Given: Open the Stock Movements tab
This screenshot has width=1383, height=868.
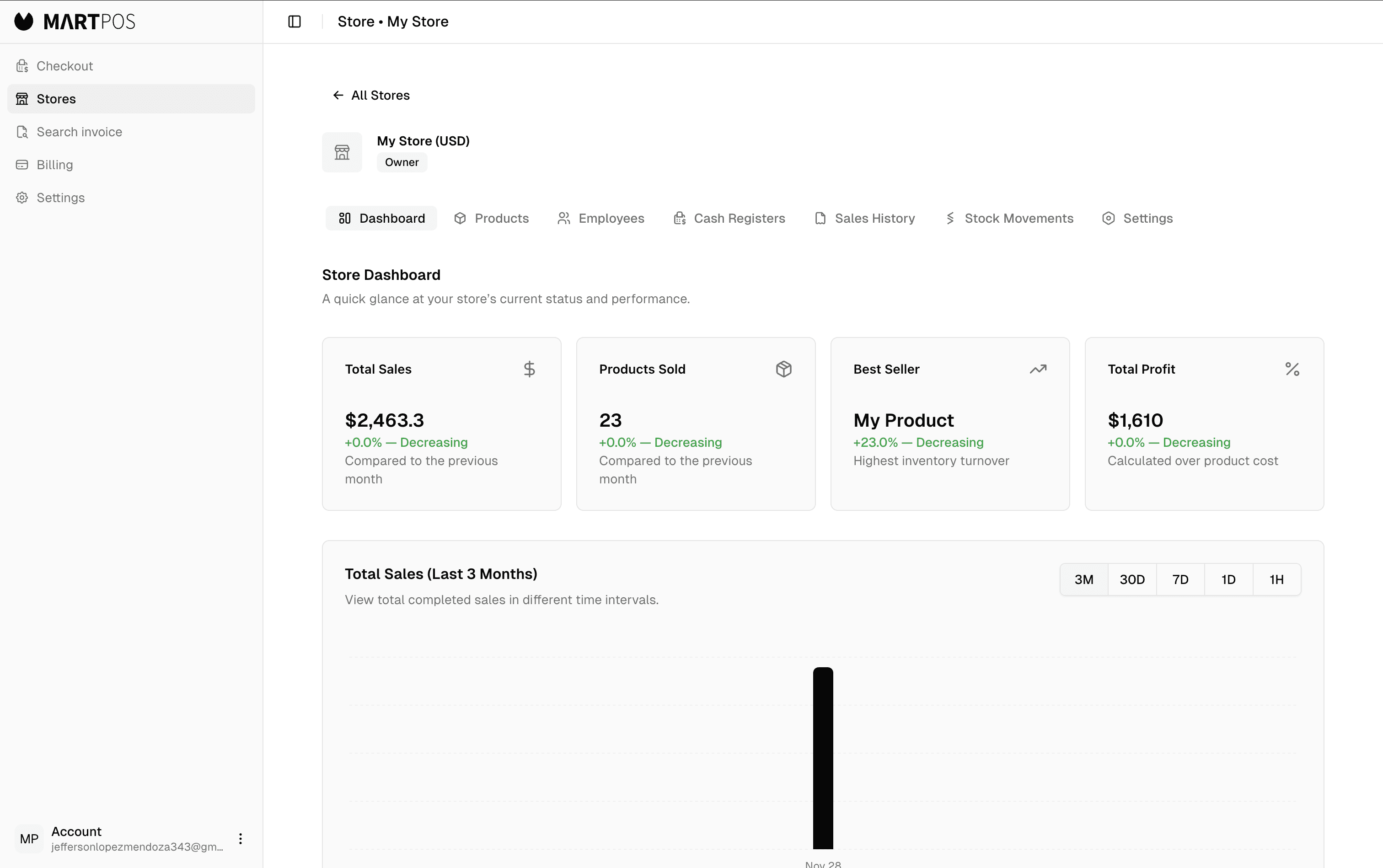Looking at the screenshot, I should (x=1009, y=218).
